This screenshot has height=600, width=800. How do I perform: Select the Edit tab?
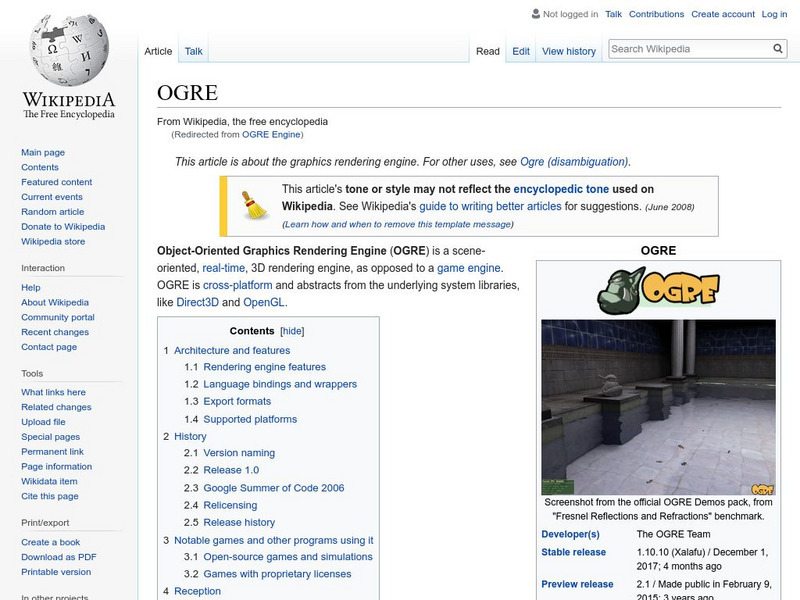point(521,50)
